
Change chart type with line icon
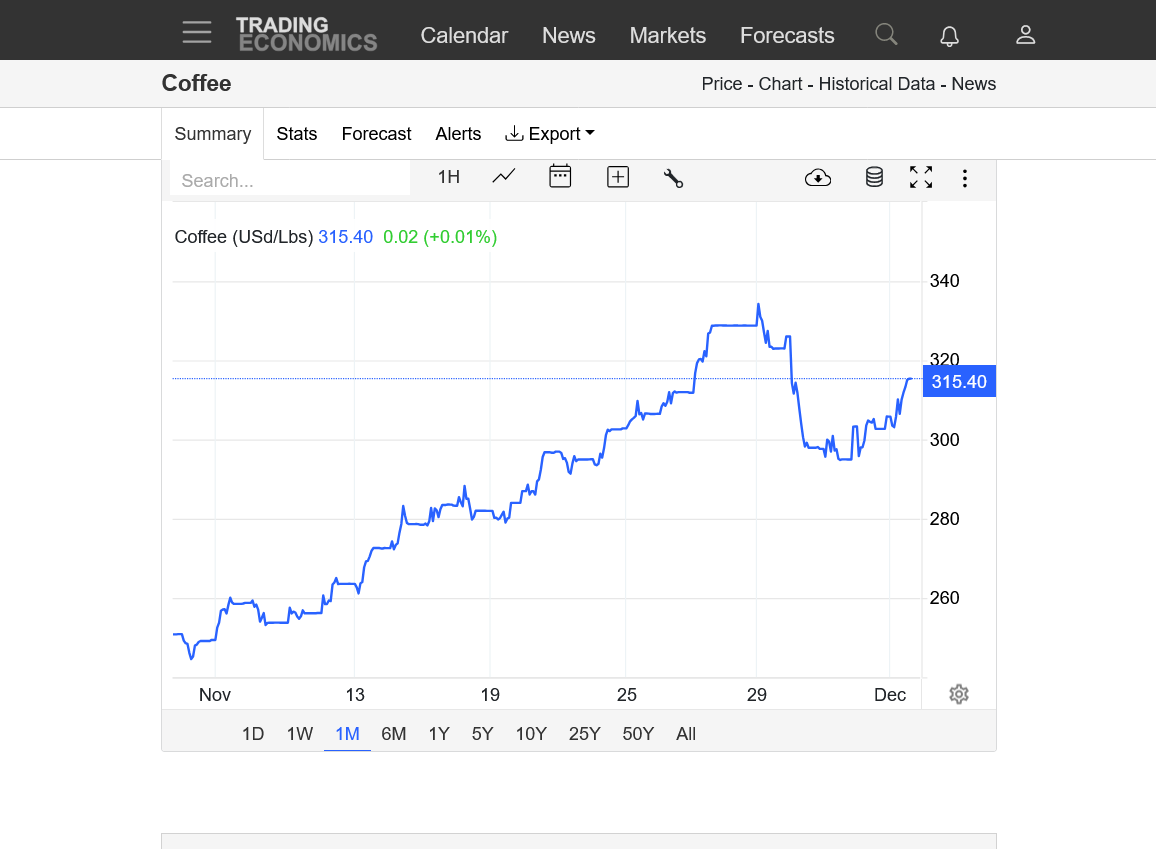[x=504, y=177]
